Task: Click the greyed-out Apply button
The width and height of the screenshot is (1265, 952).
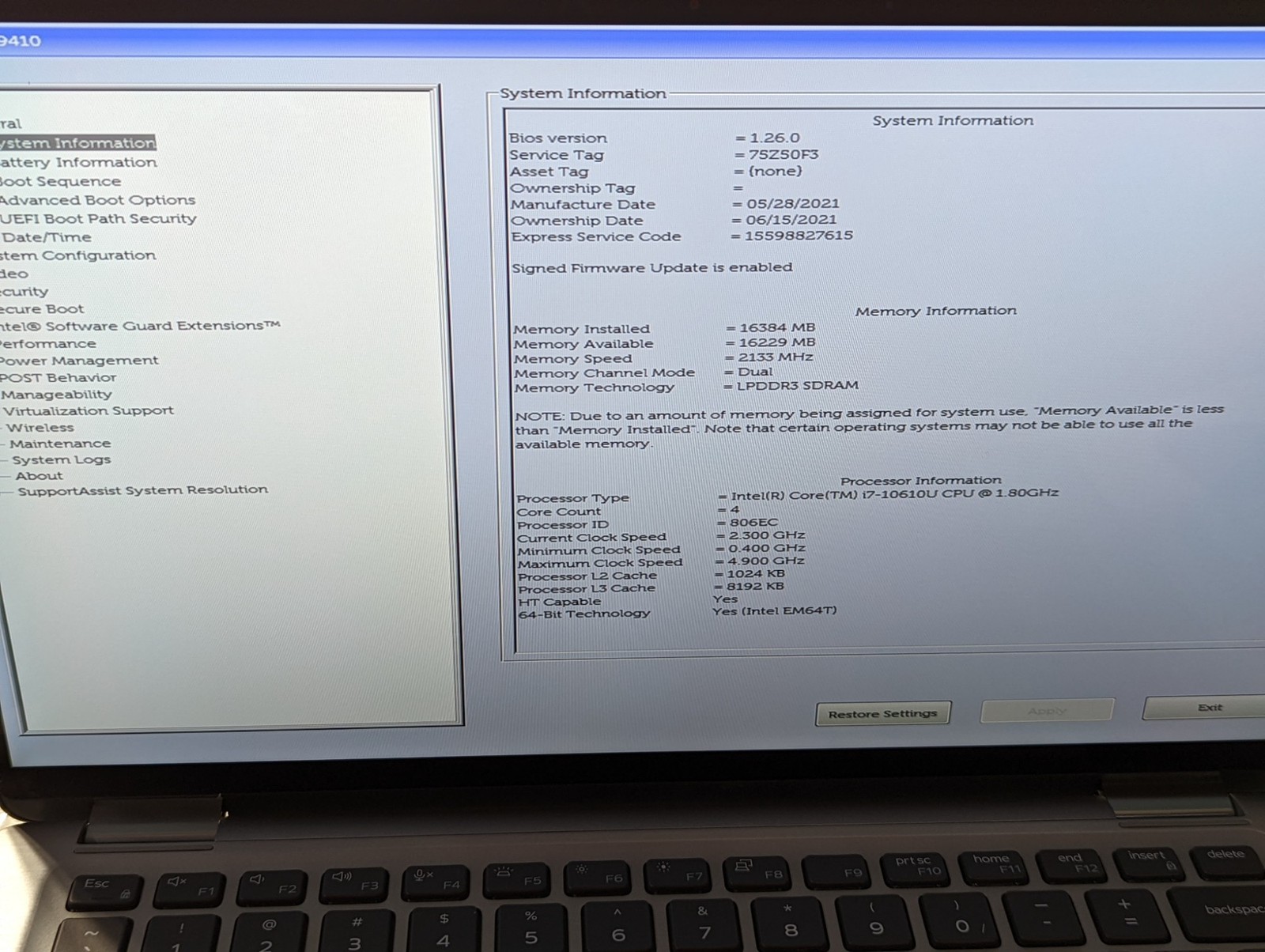Action: [1048, 711]
